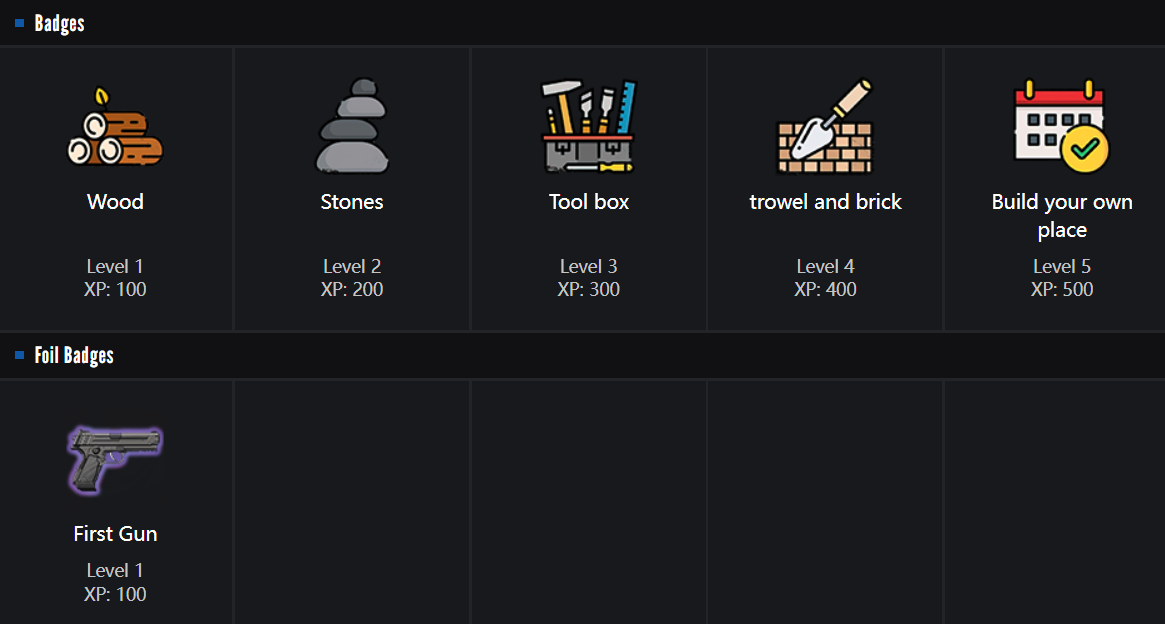Click the trowel and brick badge name
This screenshot has width=1165, height=624.
[825, 202]
